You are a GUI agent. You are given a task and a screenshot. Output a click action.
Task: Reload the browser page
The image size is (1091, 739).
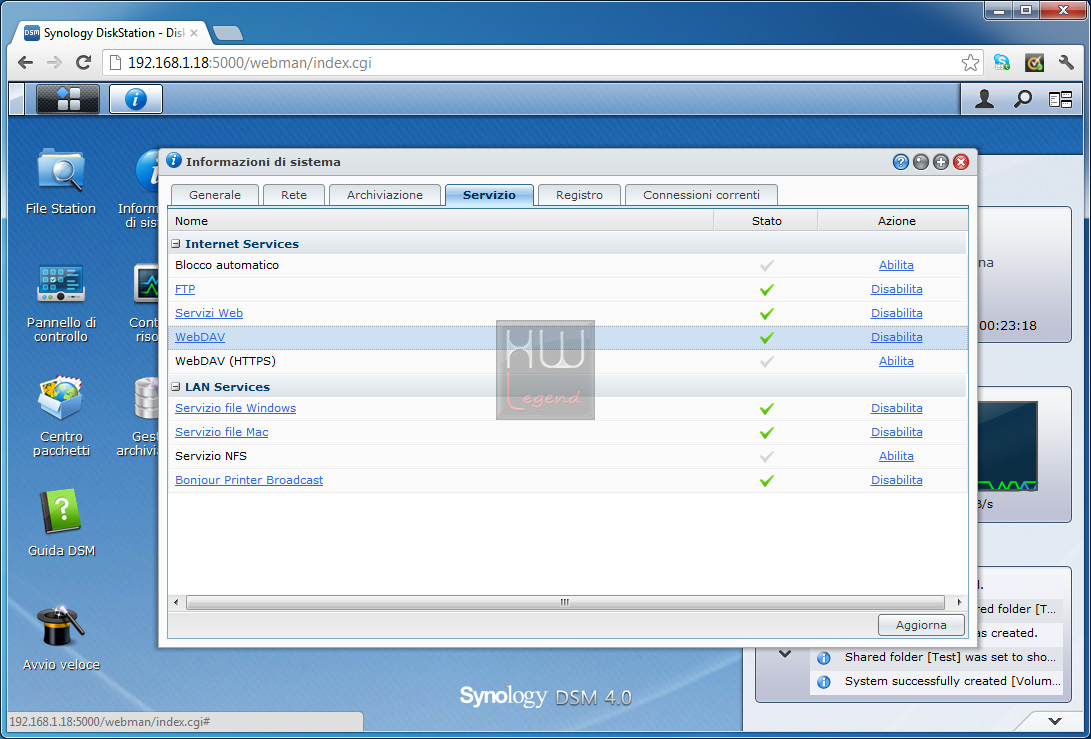[x=83, y=63]
